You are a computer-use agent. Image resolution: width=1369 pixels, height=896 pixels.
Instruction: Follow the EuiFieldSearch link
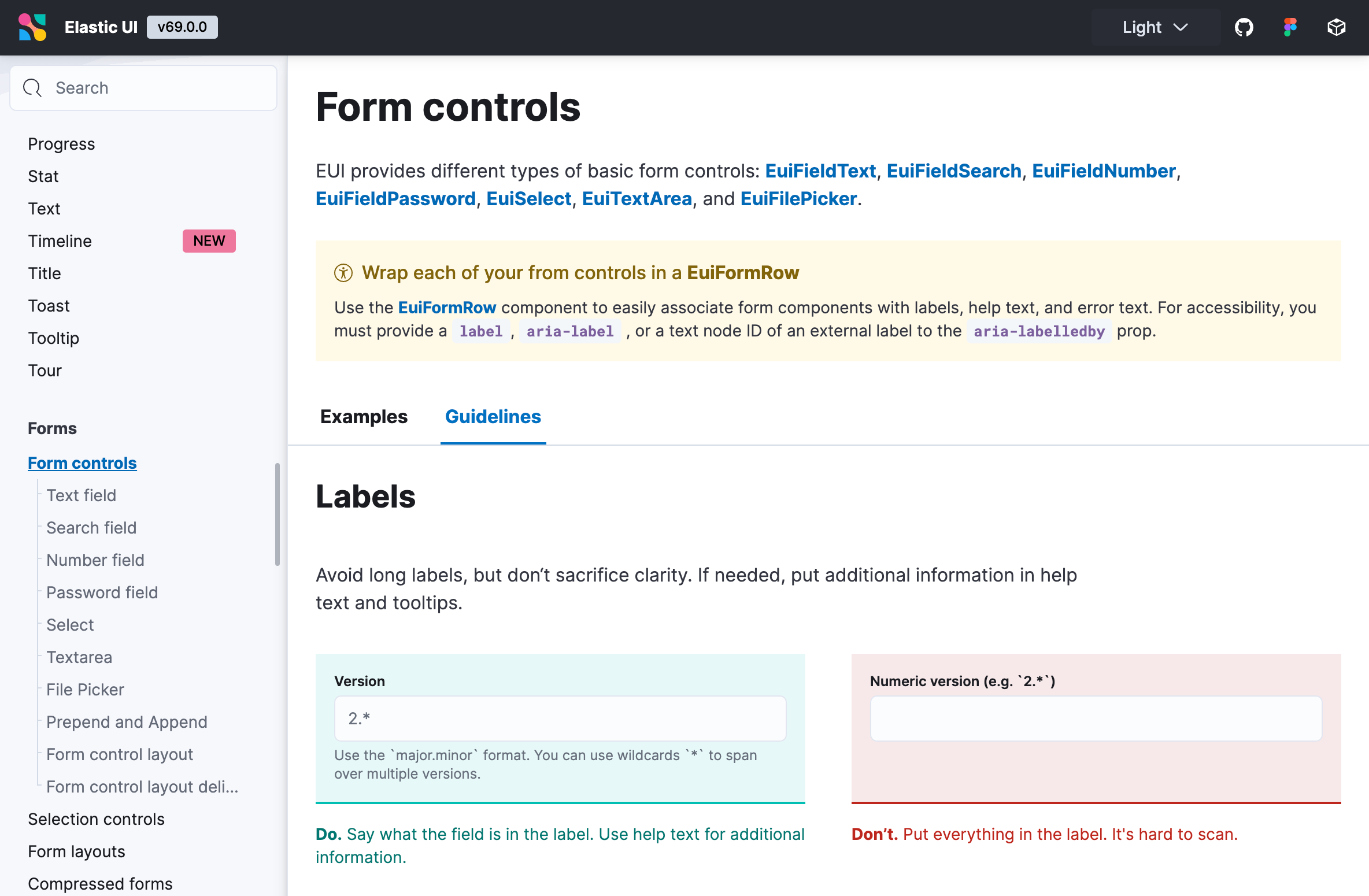coord(954,171)
